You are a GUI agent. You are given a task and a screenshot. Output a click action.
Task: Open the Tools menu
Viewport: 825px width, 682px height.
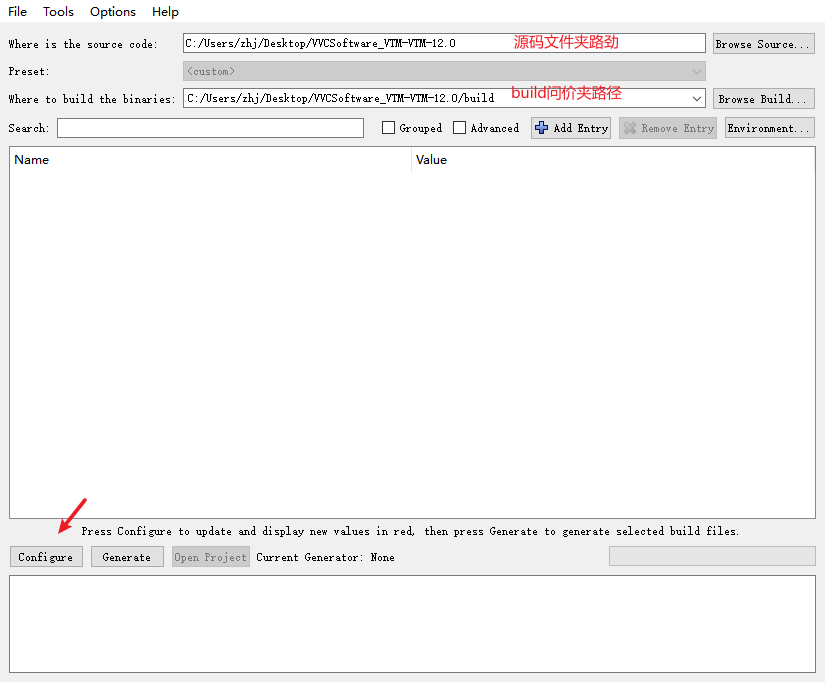(58, 12)
